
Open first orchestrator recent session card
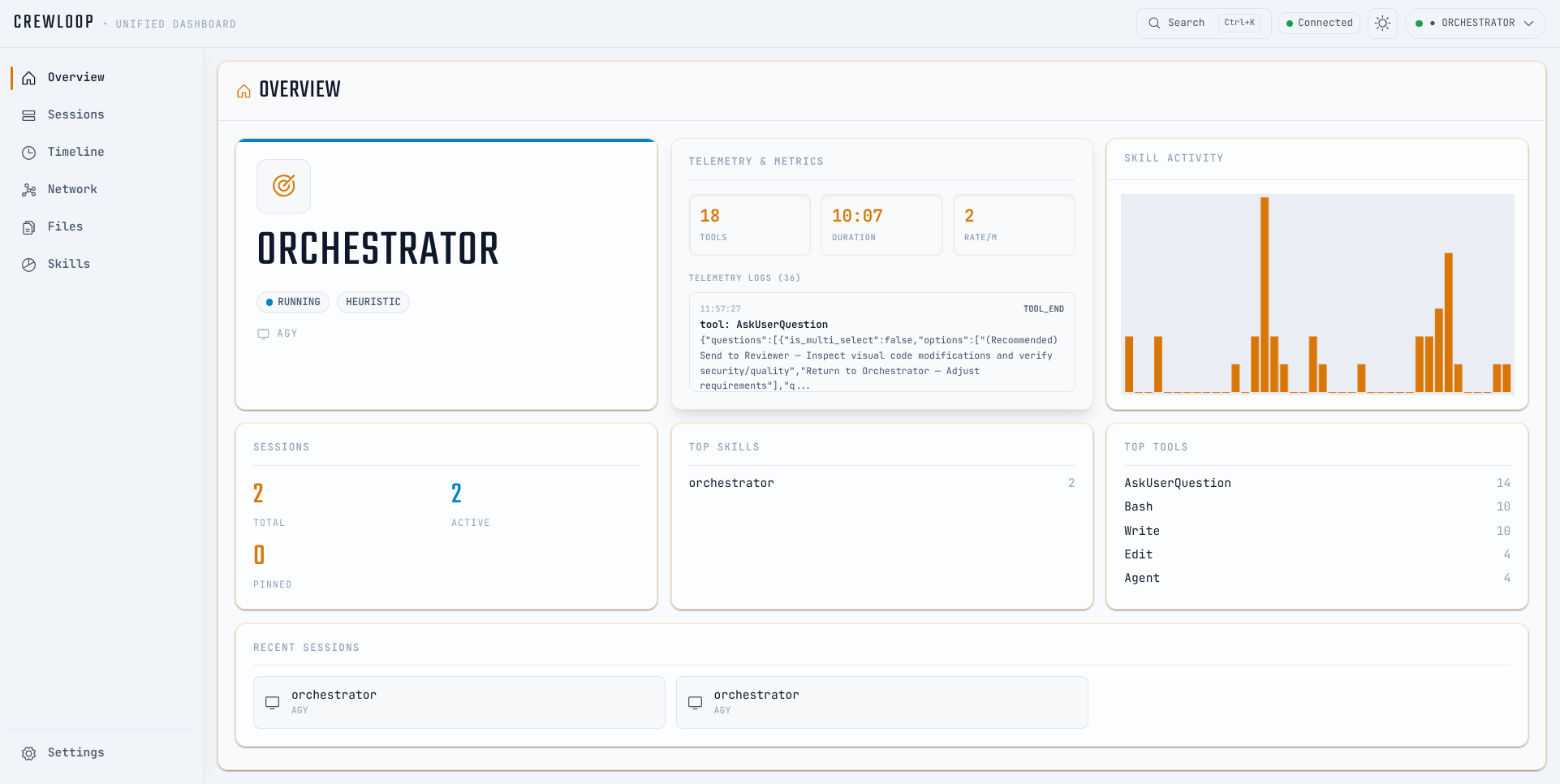(459, 702)
